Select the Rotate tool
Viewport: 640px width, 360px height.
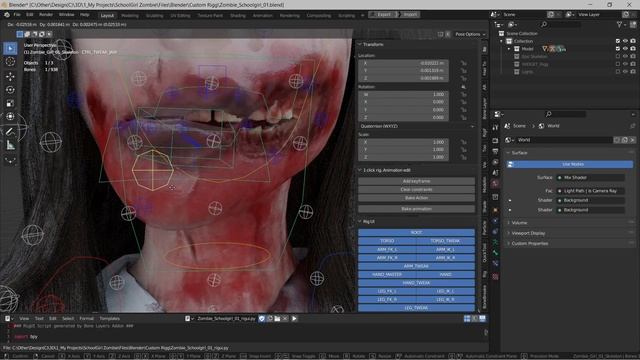(x=10, y=90)
